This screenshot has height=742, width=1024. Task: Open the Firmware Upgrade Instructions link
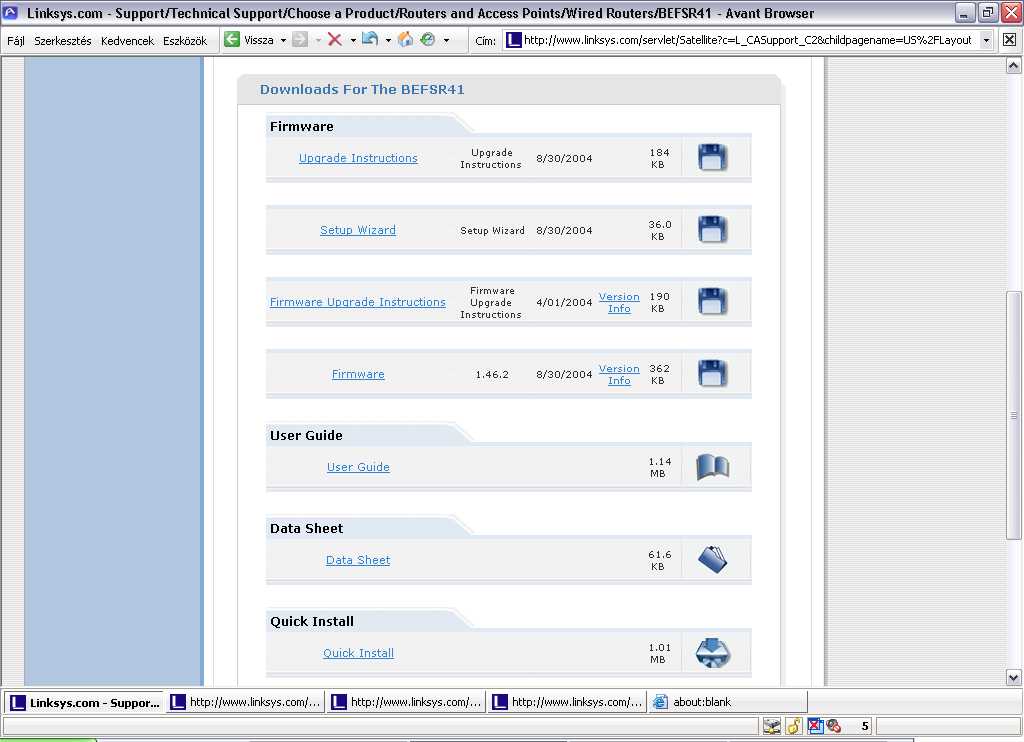coord(358,302)
